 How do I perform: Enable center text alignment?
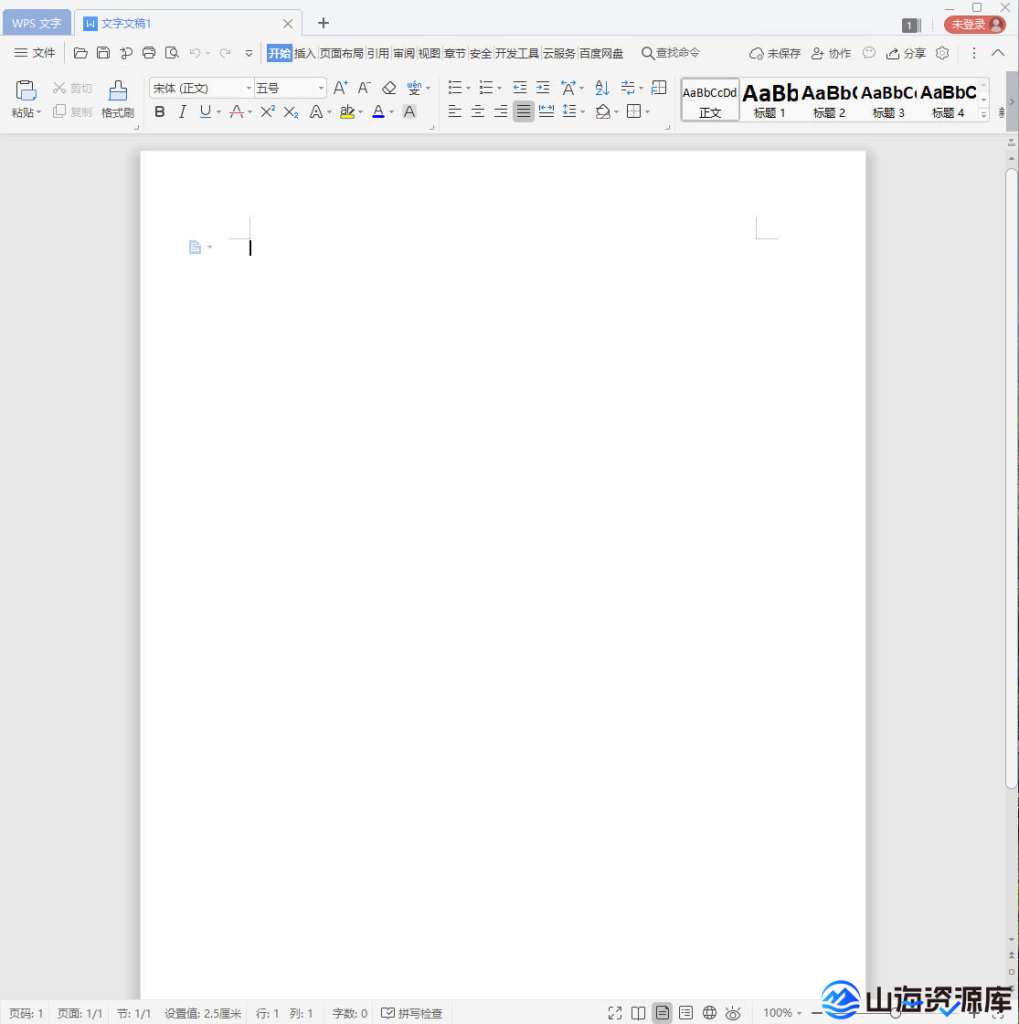tap(477, 112)
